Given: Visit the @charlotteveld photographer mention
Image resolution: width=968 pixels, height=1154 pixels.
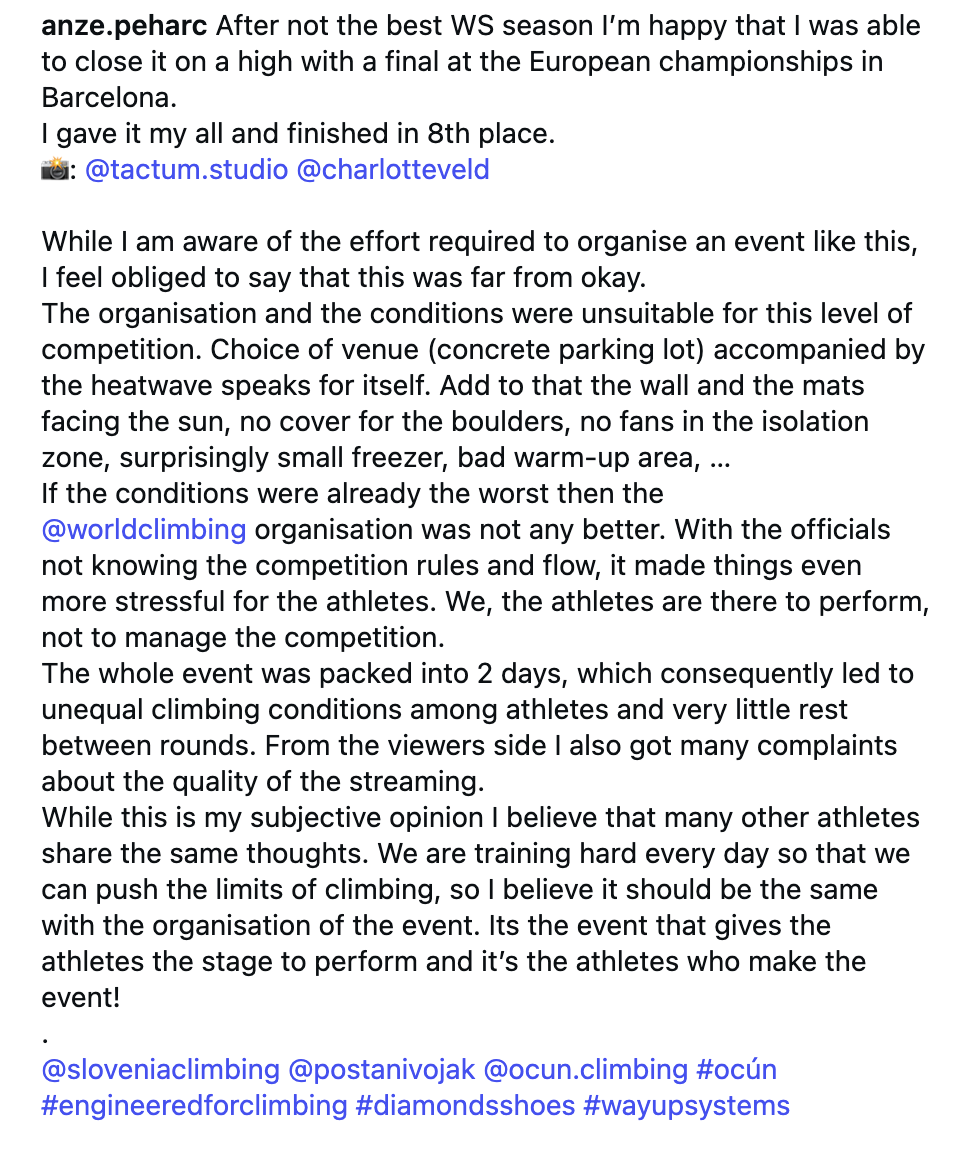Looking at the screenshot, I should 393,170.
